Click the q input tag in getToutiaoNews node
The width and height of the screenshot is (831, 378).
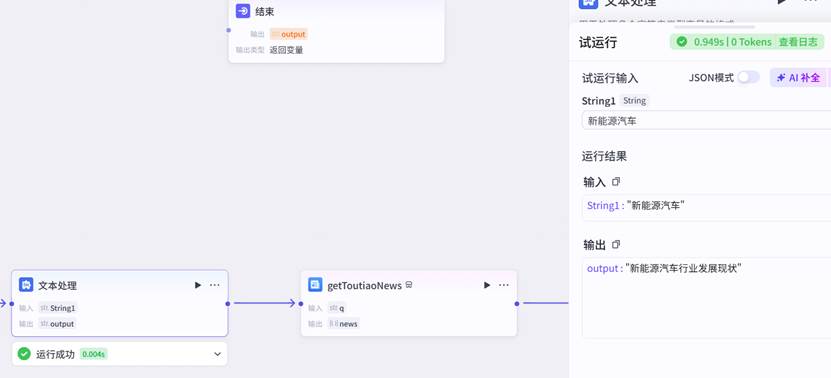coord(337,308)
